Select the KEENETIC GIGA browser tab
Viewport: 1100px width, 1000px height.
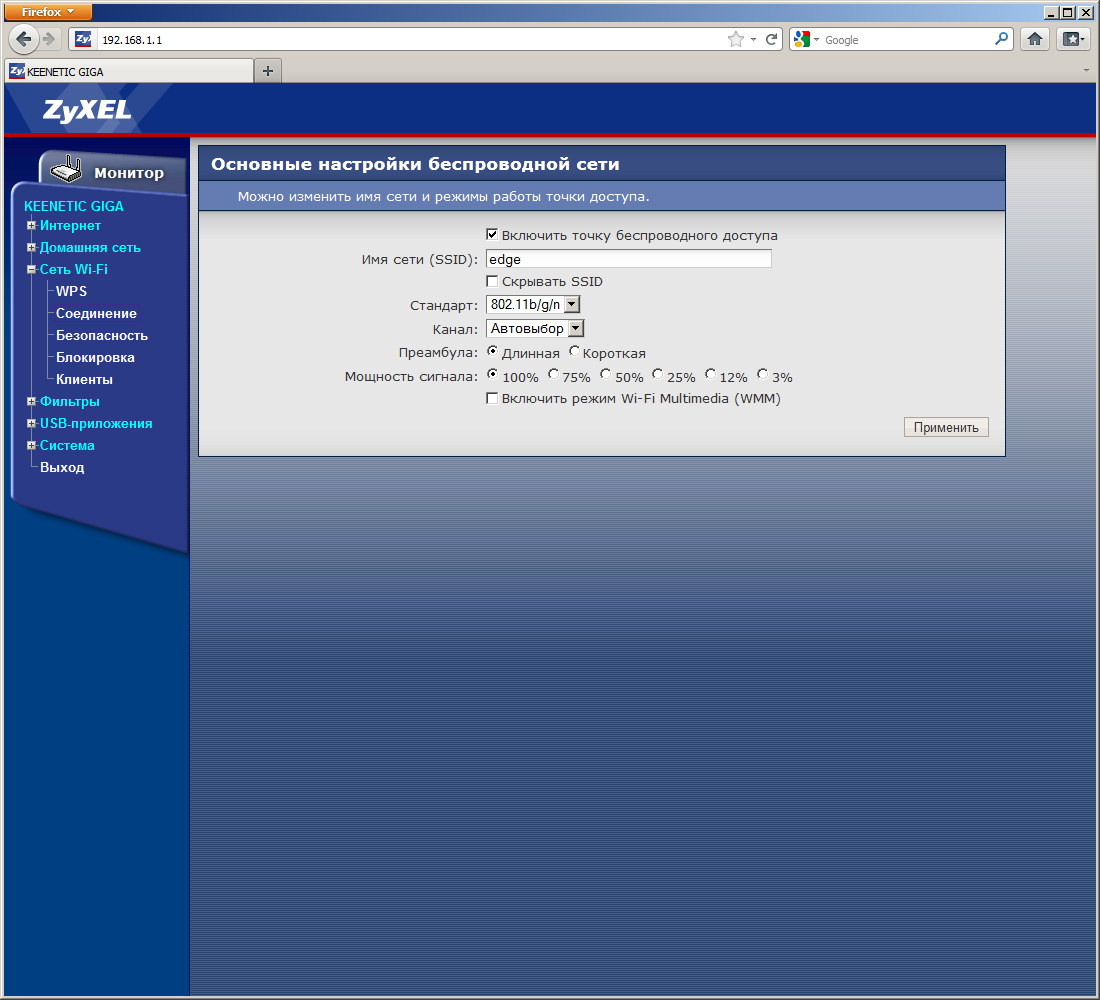[130, 72]
